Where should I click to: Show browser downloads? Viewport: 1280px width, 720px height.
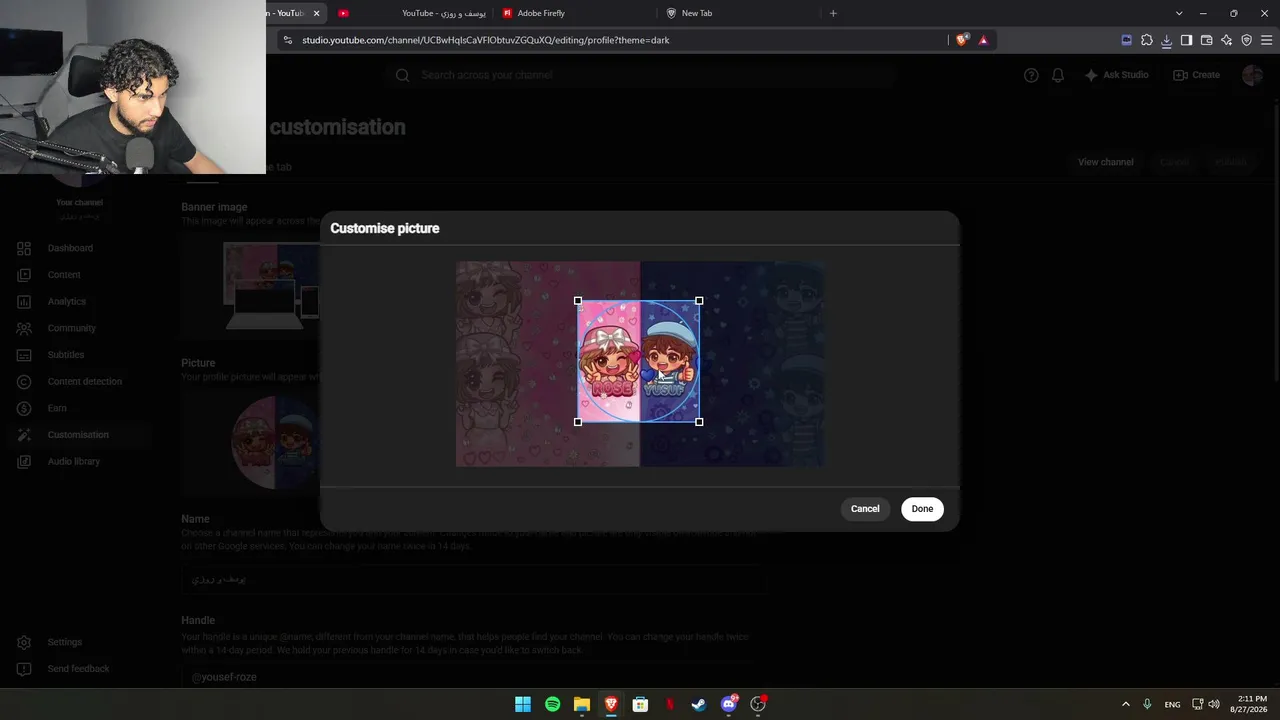pyautogui.click(x=1166, y=40)
